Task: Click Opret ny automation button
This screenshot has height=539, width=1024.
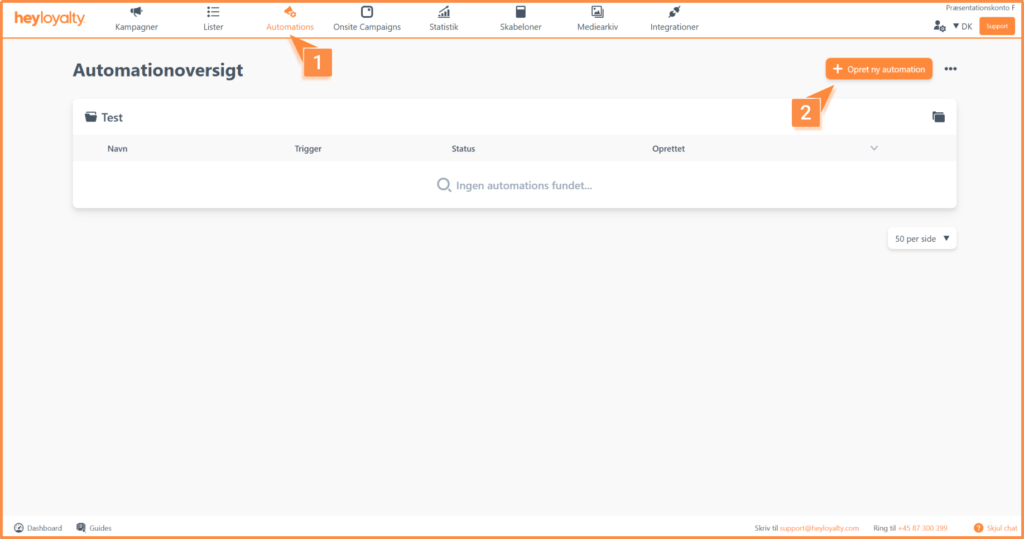Action: pyautogui.click(x=879, y=69)
